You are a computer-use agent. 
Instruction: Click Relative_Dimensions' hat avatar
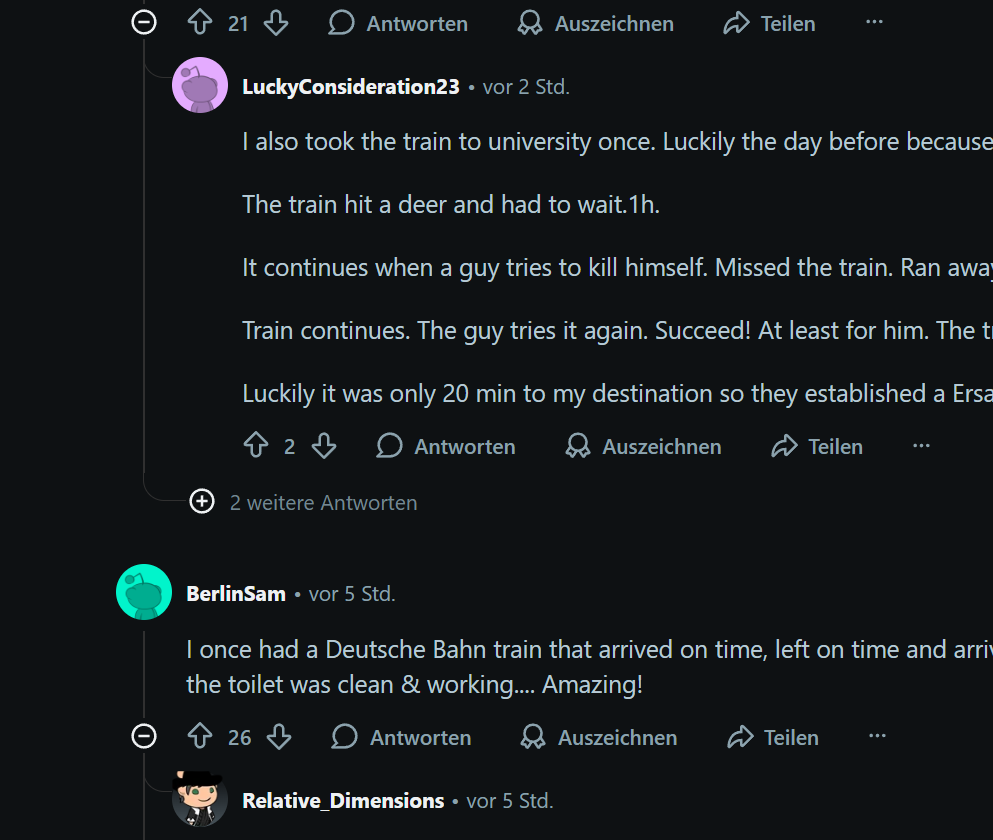coord(200,798)
